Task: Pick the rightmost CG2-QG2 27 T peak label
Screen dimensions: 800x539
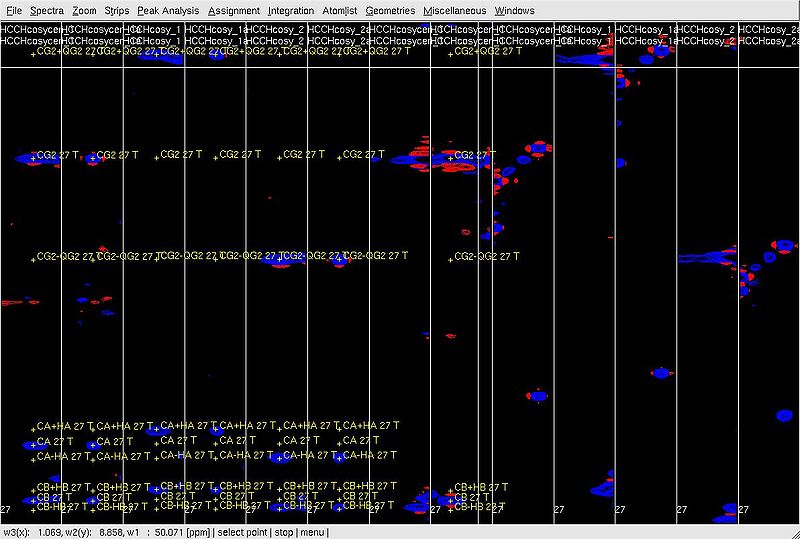Action: pyautogui.click(x=486, y=257)
